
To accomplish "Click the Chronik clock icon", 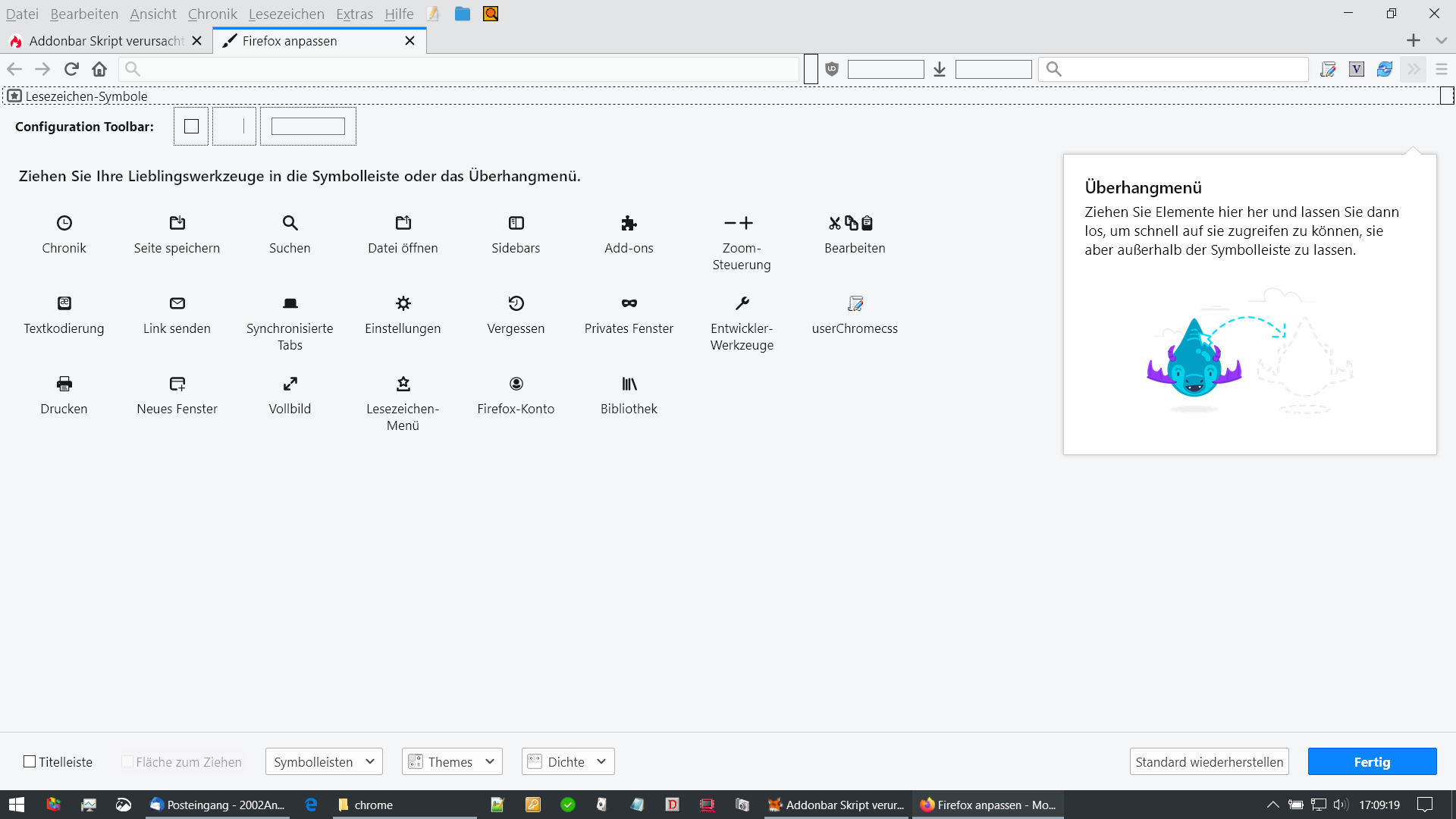I will click(64, 223).
